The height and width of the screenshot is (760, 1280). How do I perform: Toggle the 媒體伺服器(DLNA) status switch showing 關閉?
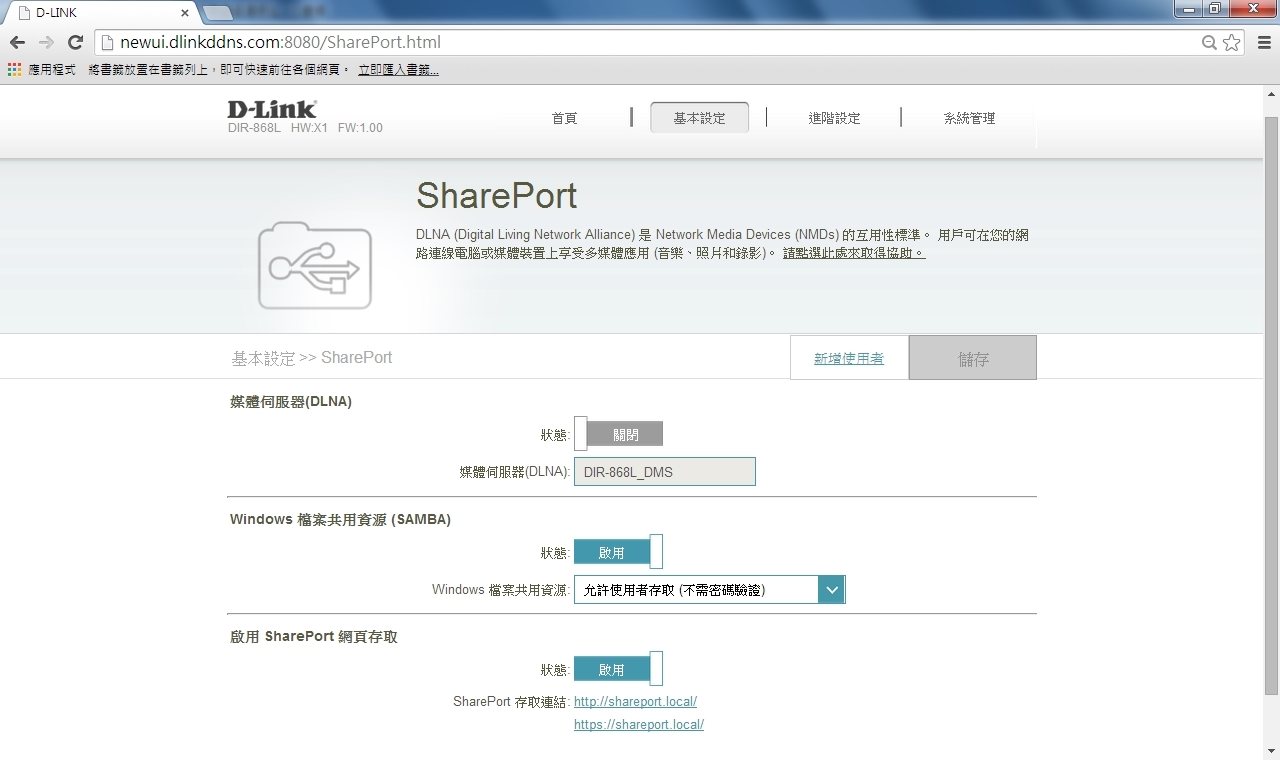[x=618, y=434]
